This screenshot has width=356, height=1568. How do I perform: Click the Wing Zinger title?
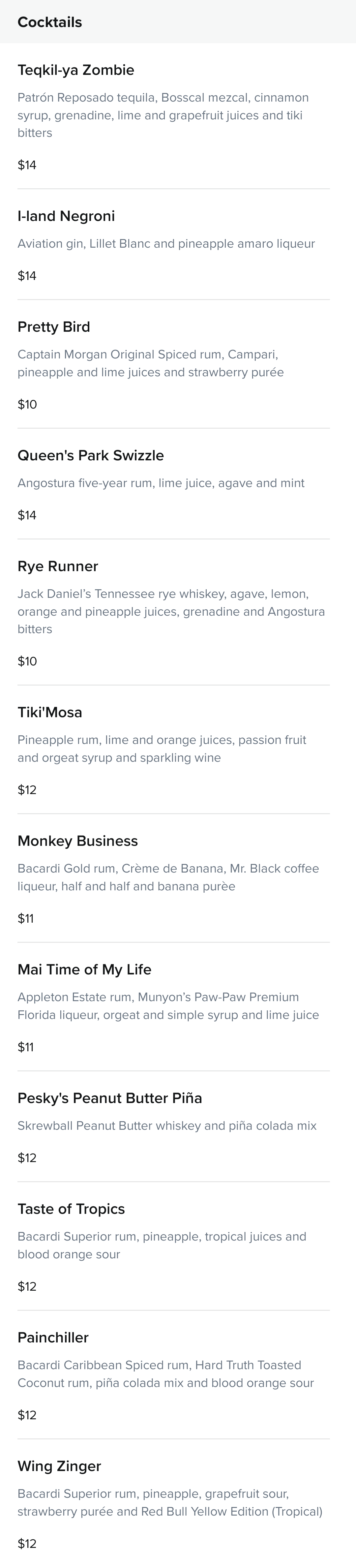[59, 1466]
